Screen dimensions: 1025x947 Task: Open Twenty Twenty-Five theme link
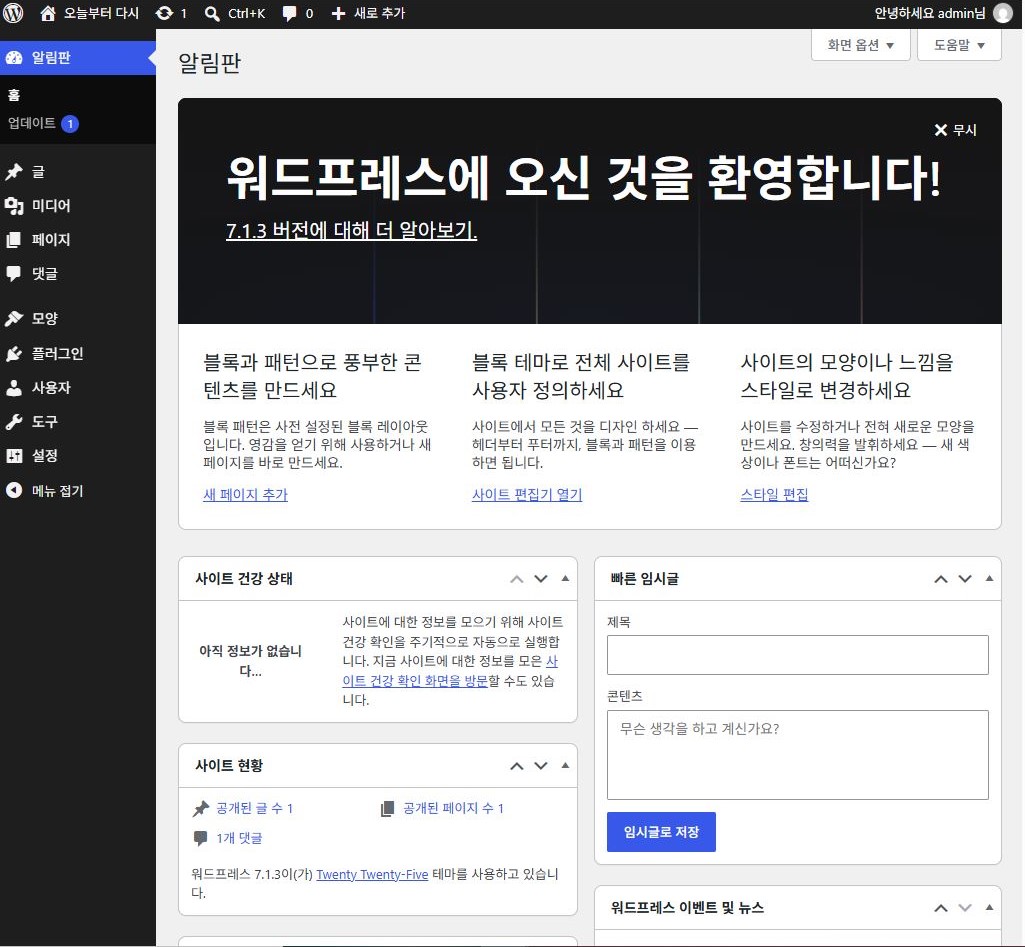point(372,874)
